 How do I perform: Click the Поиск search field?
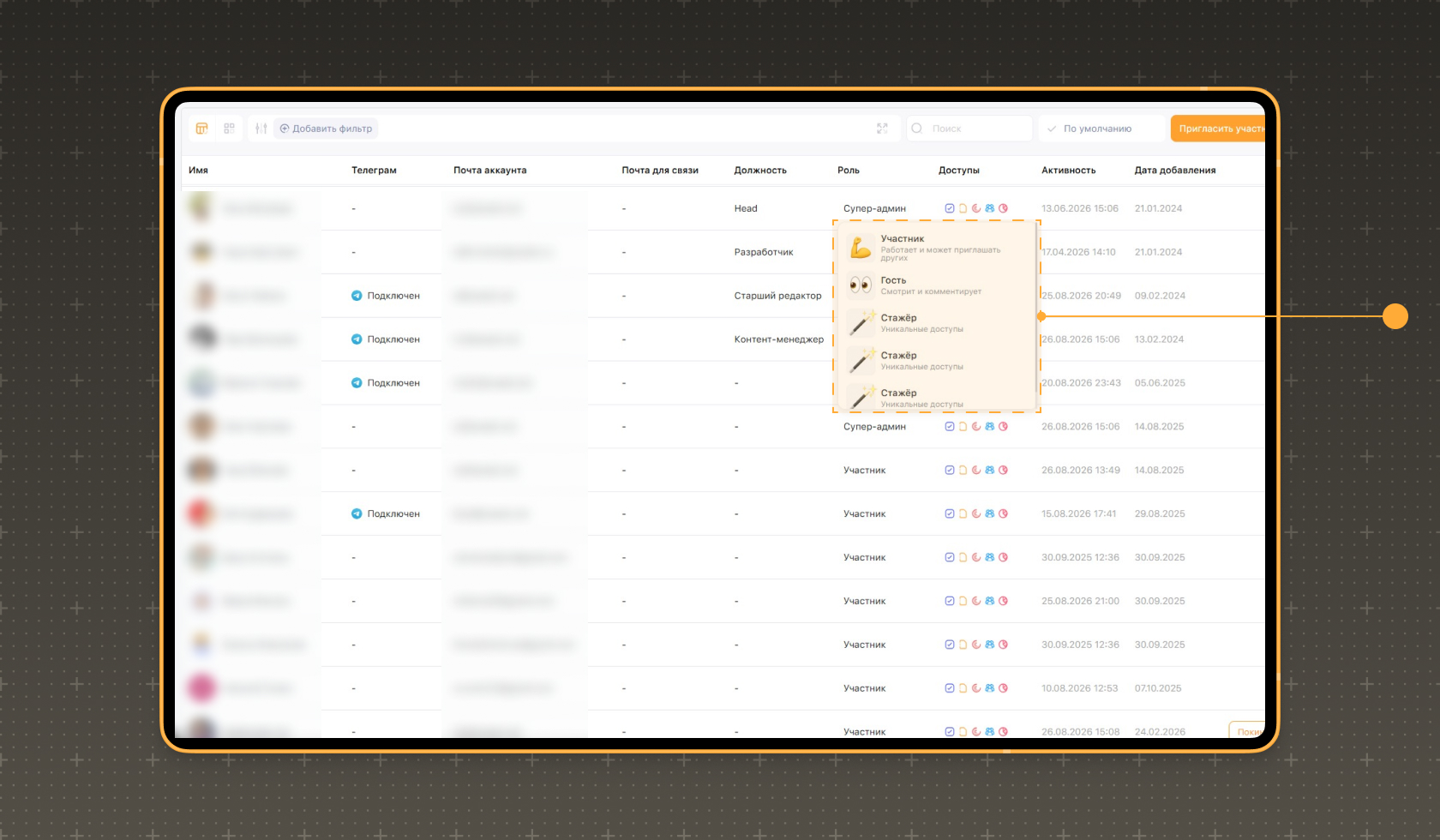(x=969, y=129)
